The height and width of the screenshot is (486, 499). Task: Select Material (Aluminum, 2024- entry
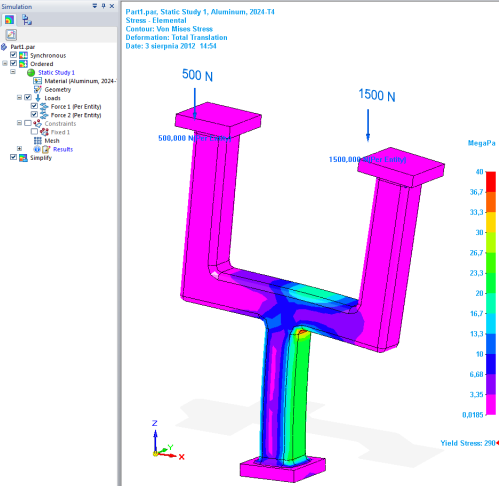pos(80,81)
